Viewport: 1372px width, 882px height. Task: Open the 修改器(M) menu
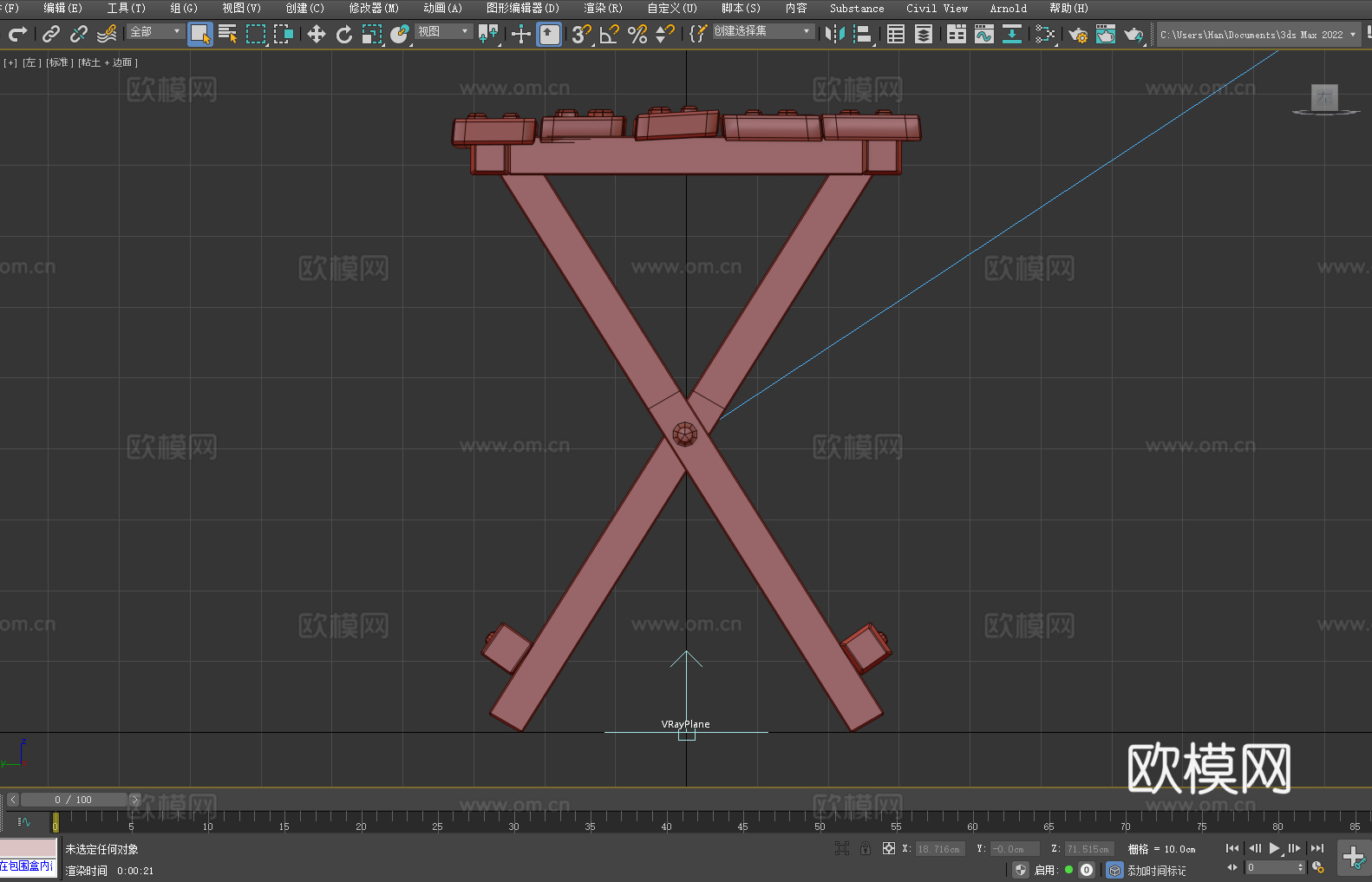point(374,8)
